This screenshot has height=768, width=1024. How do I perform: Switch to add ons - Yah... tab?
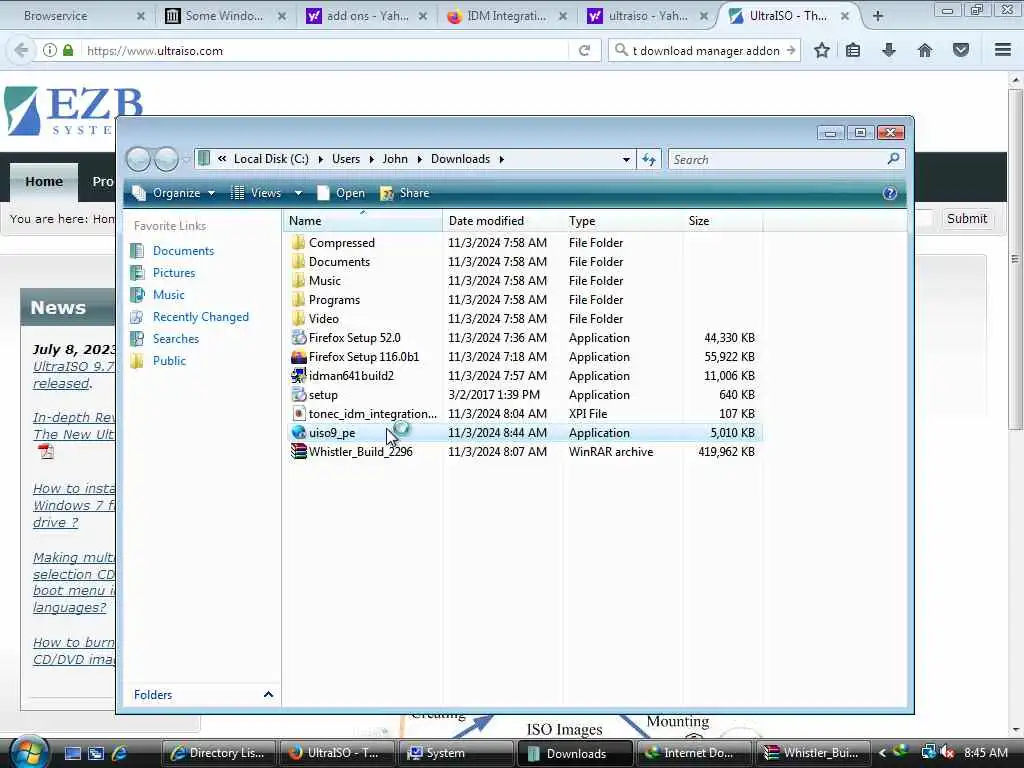click(x=366, y=16)
